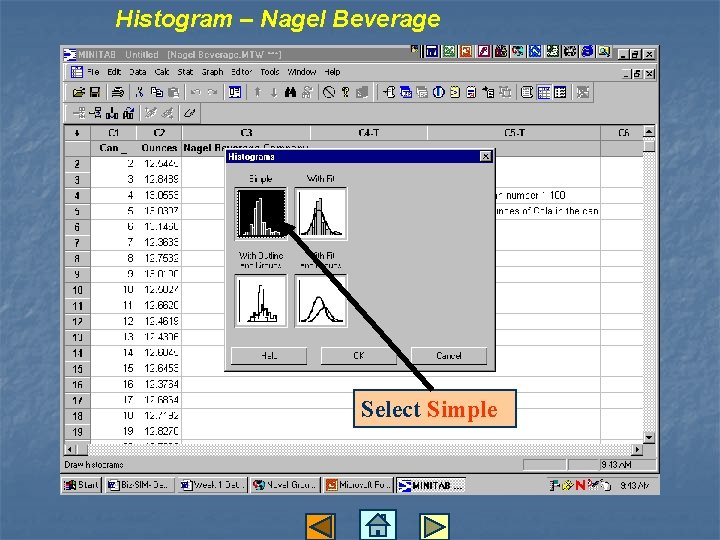
Task: Click the C2 column header
Action: (x=159, y=133)
